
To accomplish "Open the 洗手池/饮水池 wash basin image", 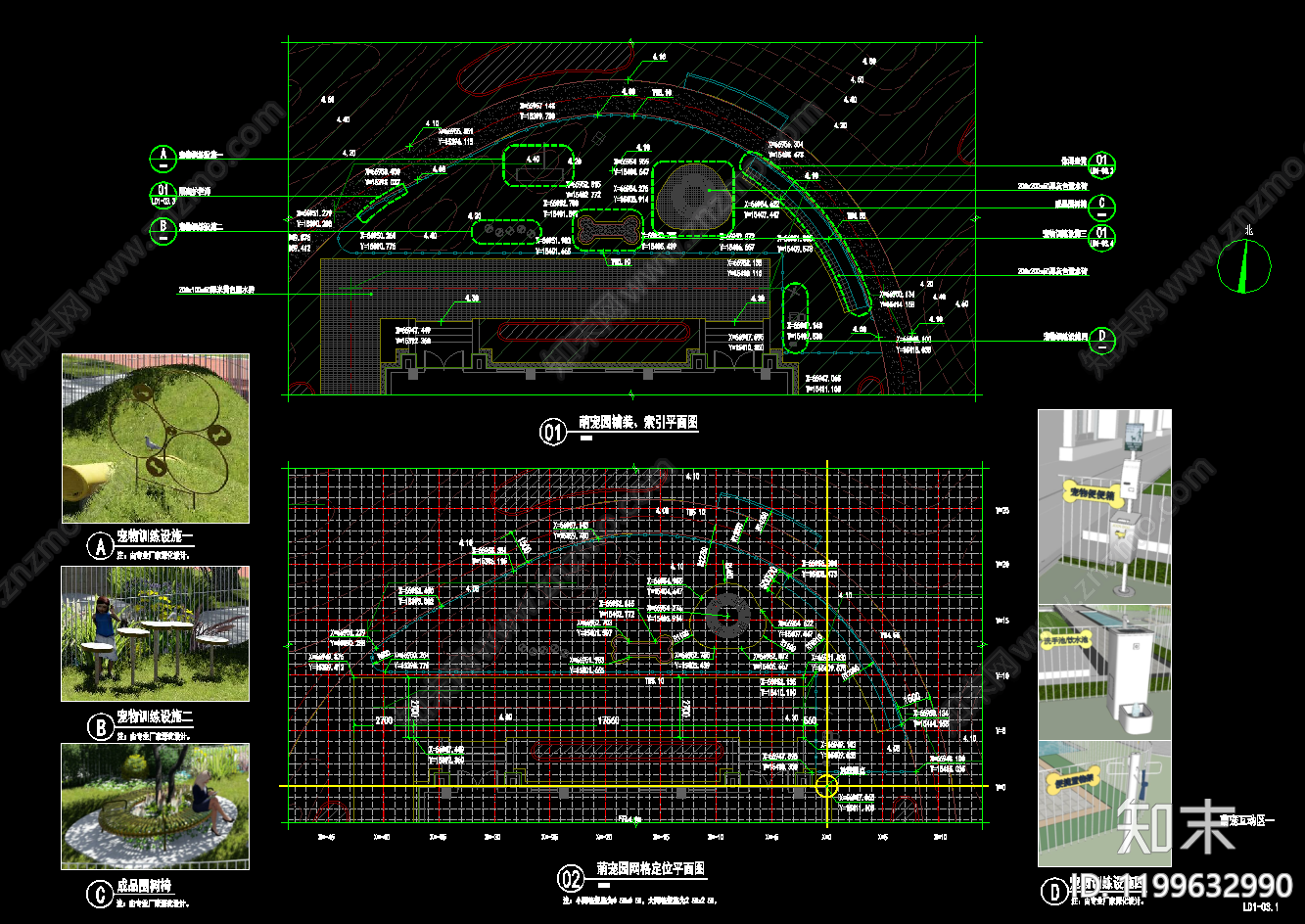I will tap(1105, 672).
